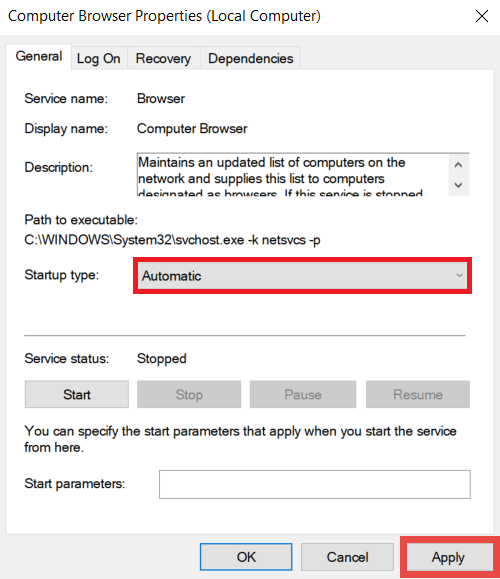Click the description scroll up arrow

(x=458, y=165)
